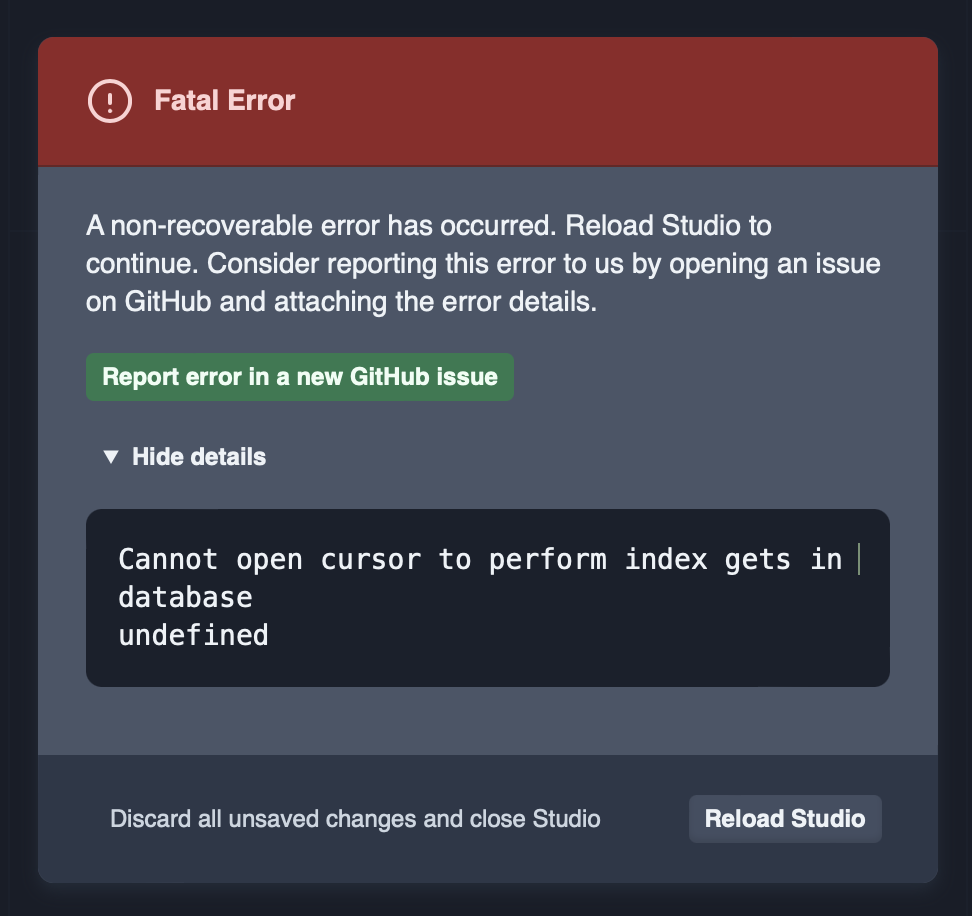
Task: Click the circular warning symbol beside Fatal Error
Action: [110, 100]
